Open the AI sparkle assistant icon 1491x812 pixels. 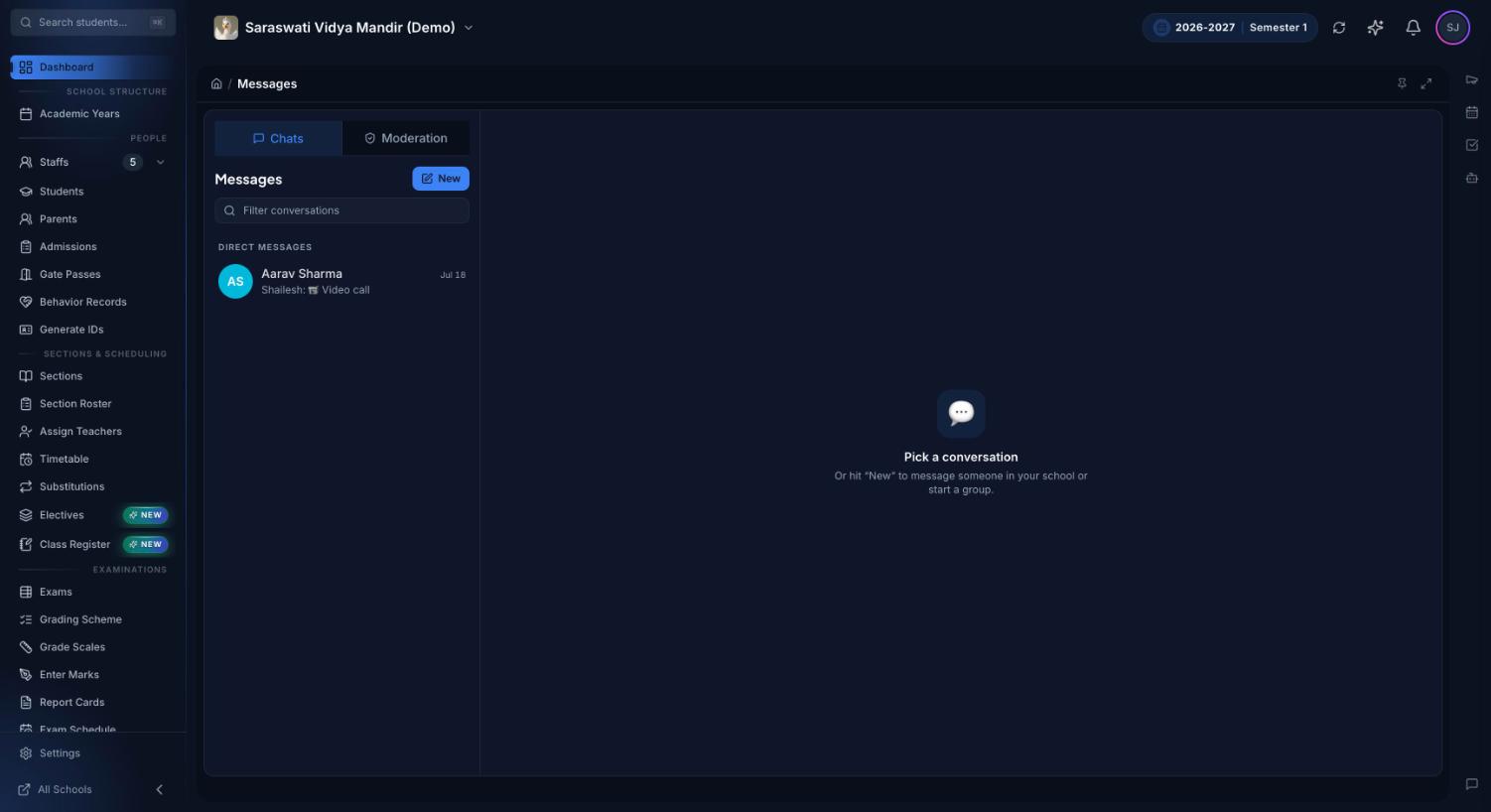tap(1375, 28)
